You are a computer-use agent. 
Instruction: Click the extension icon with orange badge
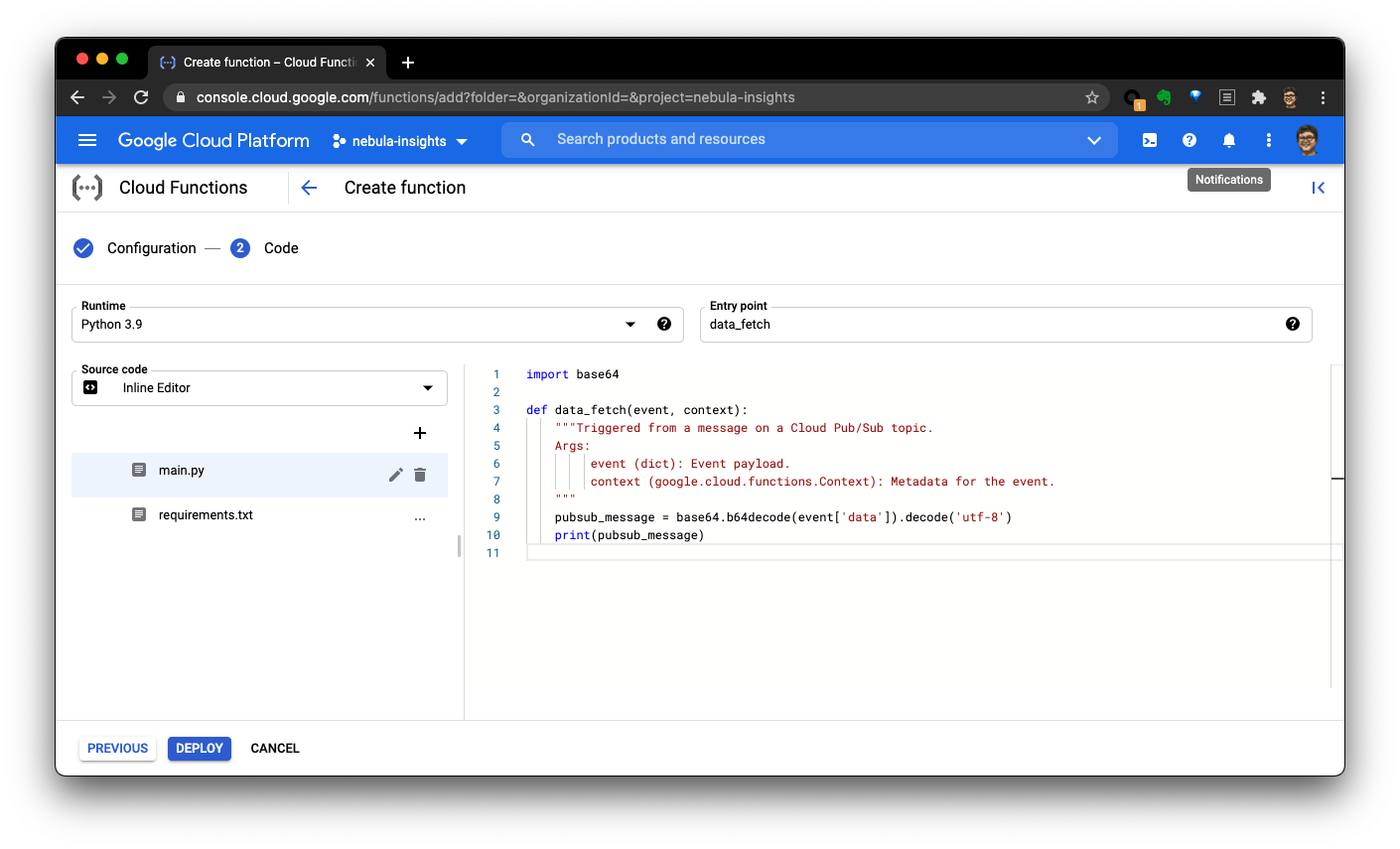(x=1133, y=98)
